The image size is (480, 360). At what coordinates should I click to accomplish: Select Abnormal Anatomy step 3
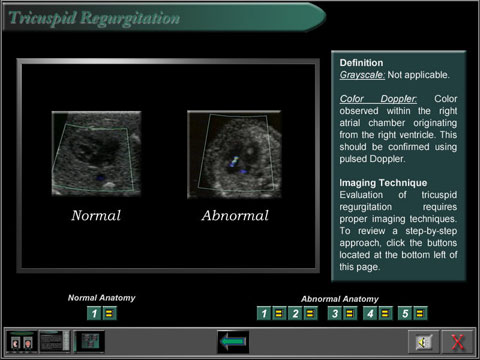pos(334,313)
